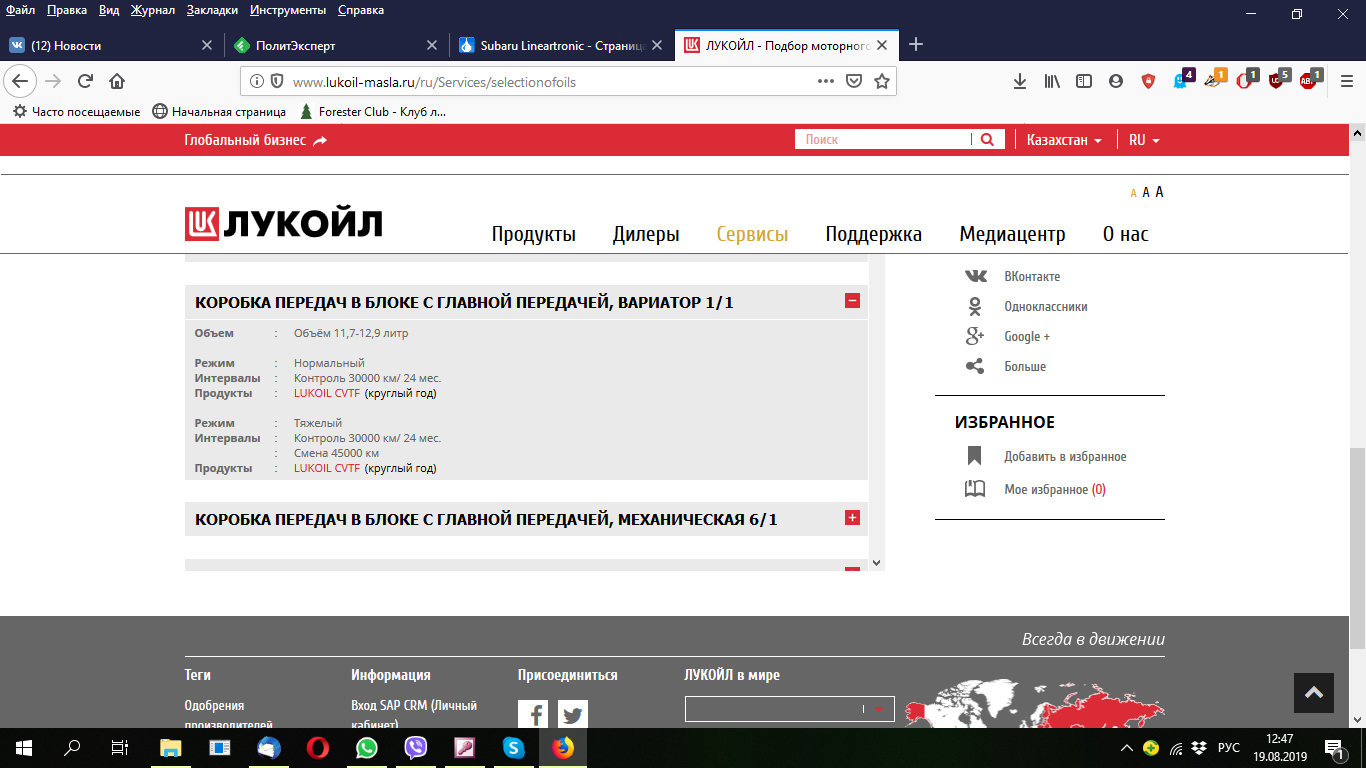Switch to the (12) Новости tab
Image resolution: width=1366 pixels, height=768 pixels.
click(110, 45)
